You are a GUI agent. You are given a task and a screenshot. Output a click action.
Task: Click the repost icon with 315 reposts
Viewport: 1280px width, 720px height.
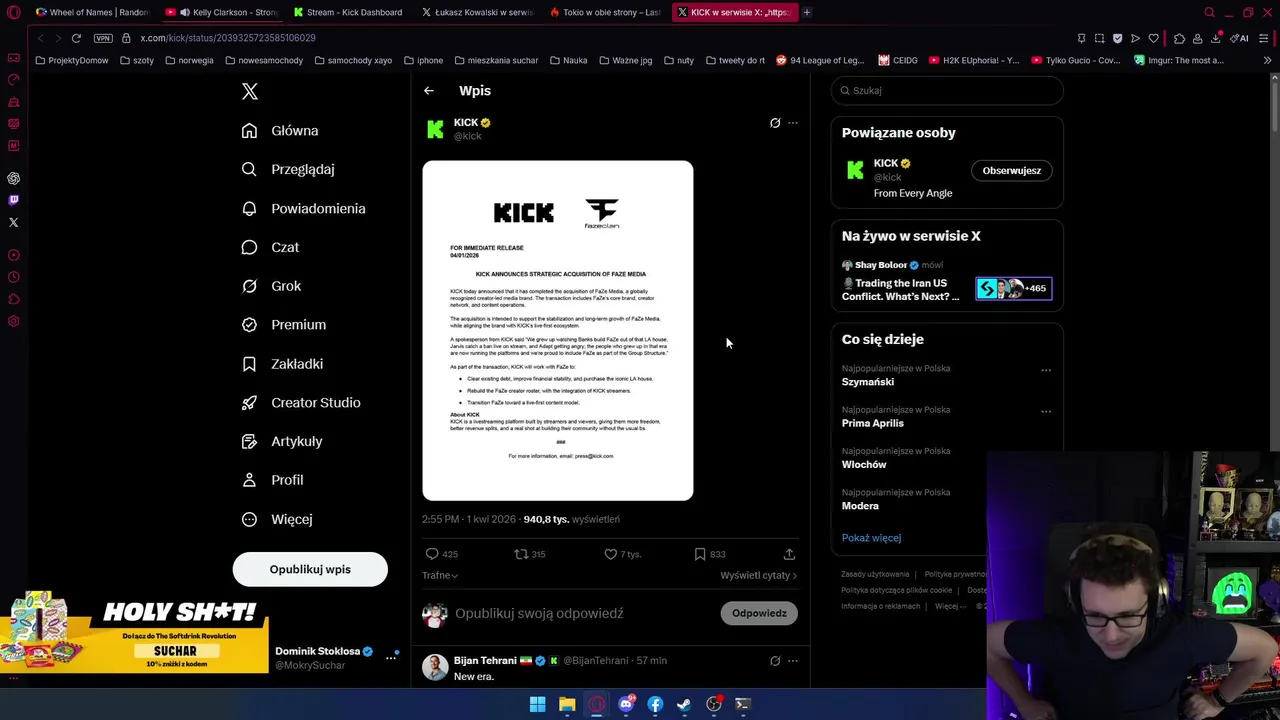coord(520,554)
